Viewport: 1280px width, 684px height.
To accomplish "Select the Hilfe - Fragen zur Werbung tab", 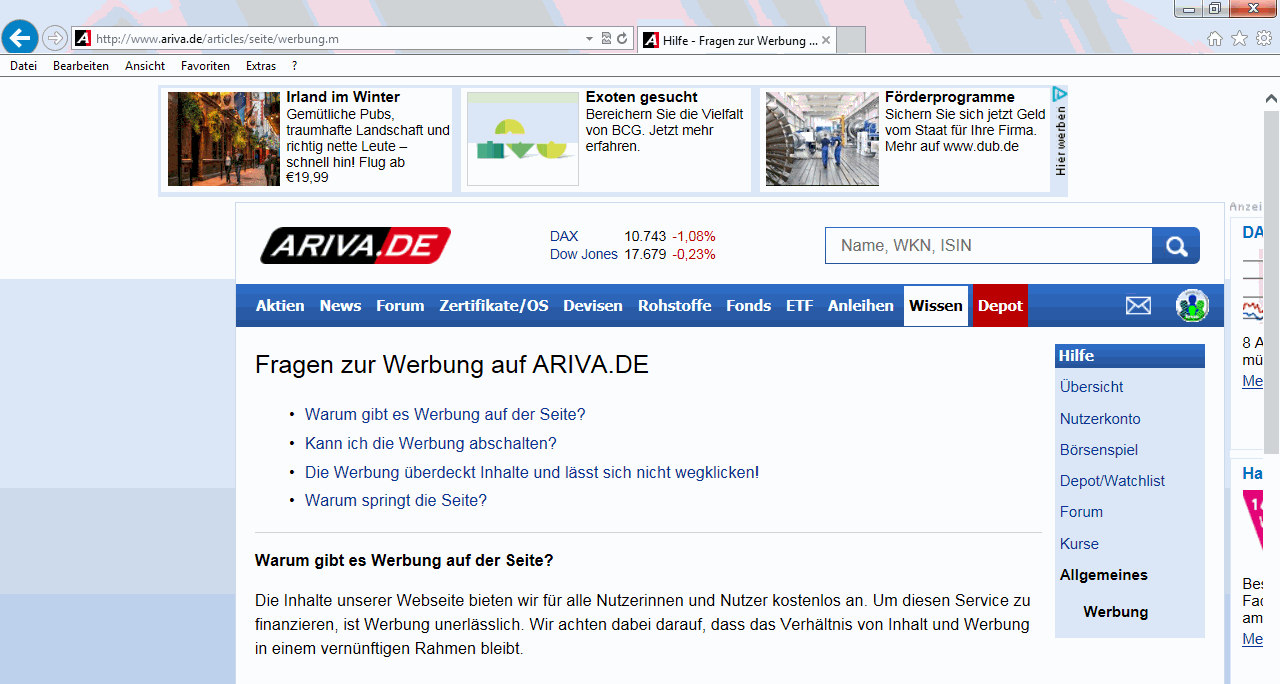I will (x=736, y=40).
